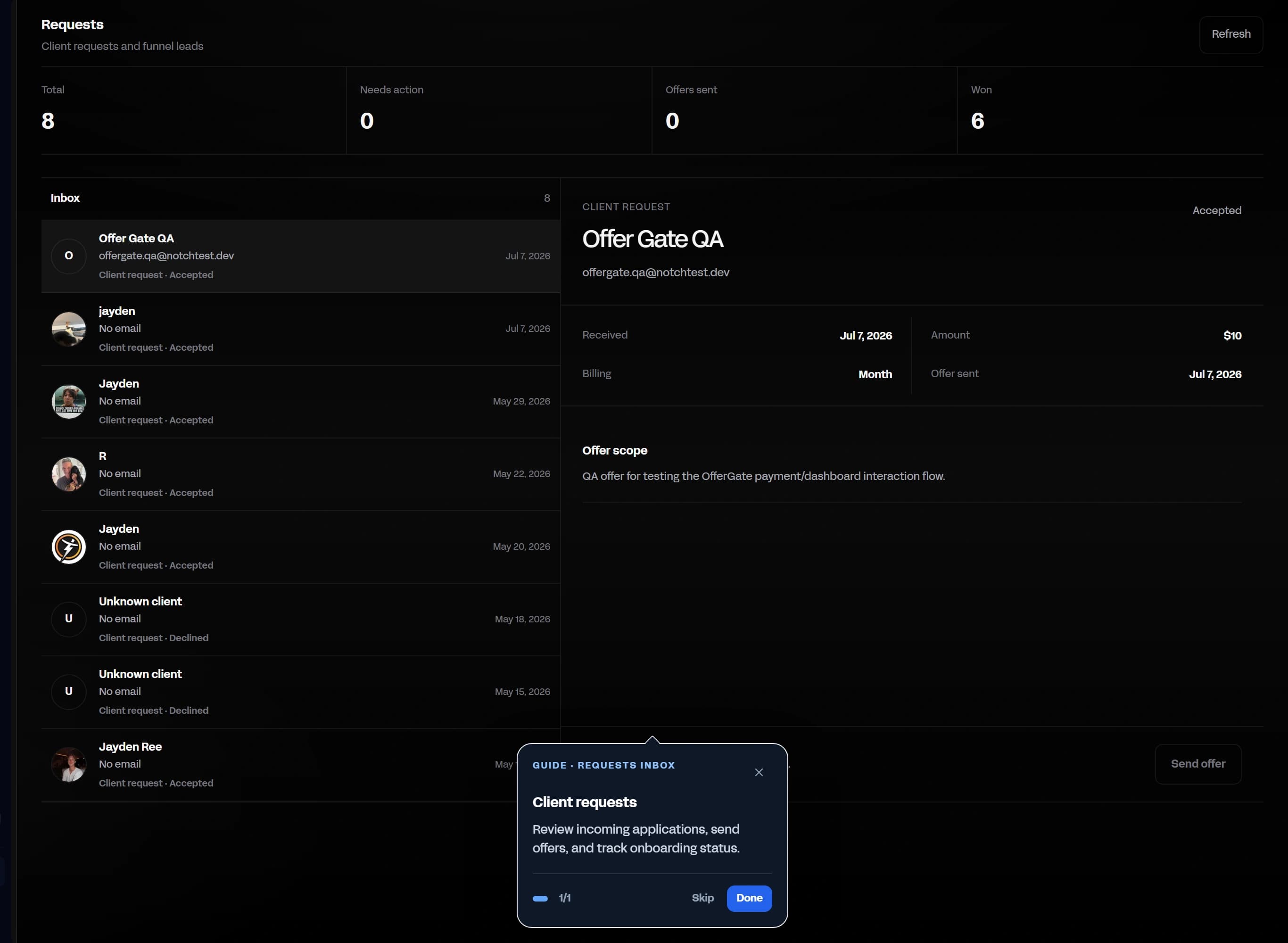Open the Jayden request dated May 29, 2026
The width and height of the screenshot is (1288, 943).
(x=300, y=401)
